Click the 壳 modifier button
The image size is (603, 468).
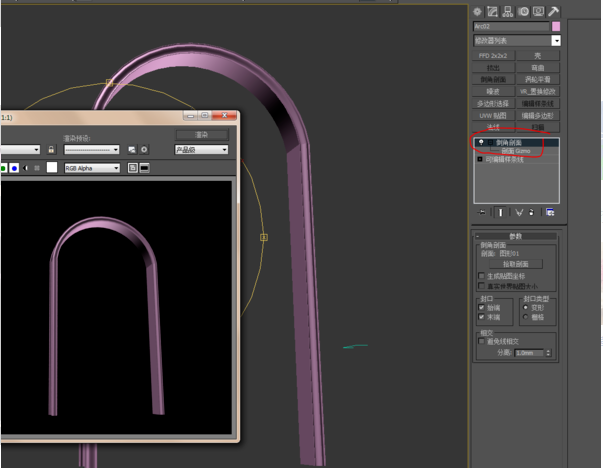[538, 56]
